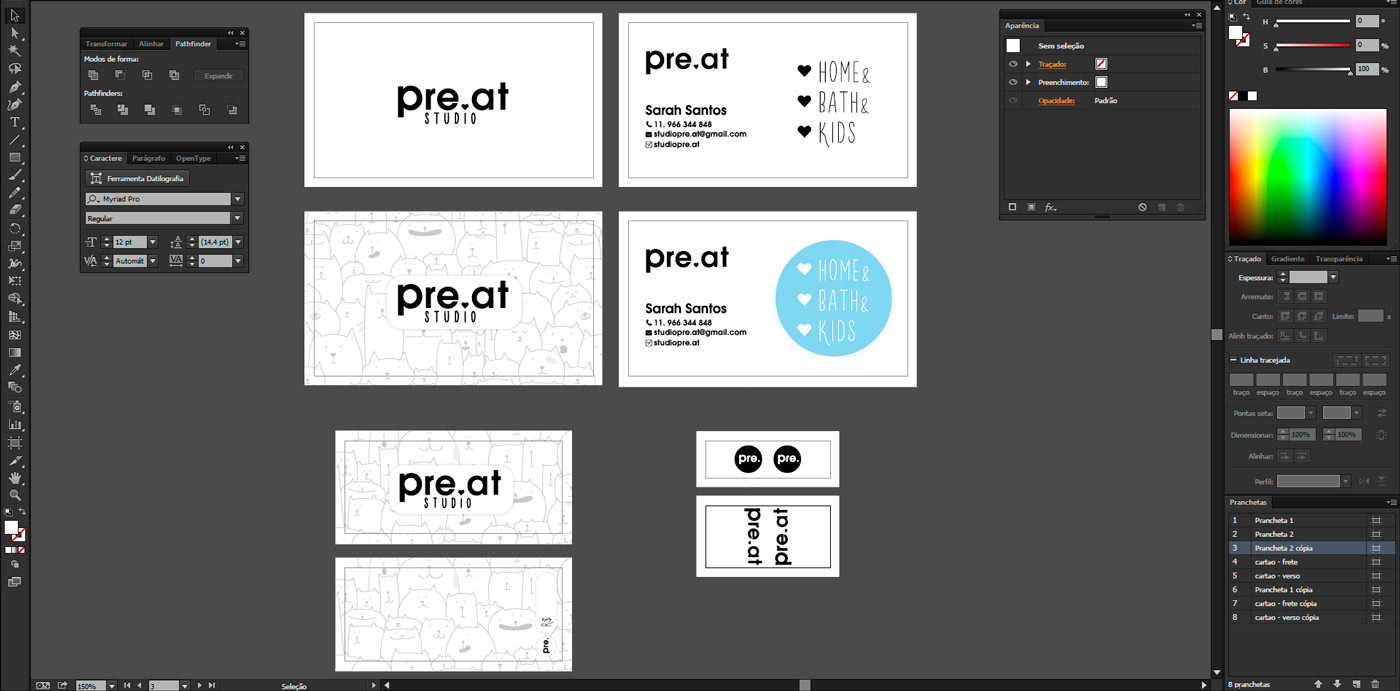Click the Divide pathfinder icon
The image size is (1400, 691).
(96, 110)
